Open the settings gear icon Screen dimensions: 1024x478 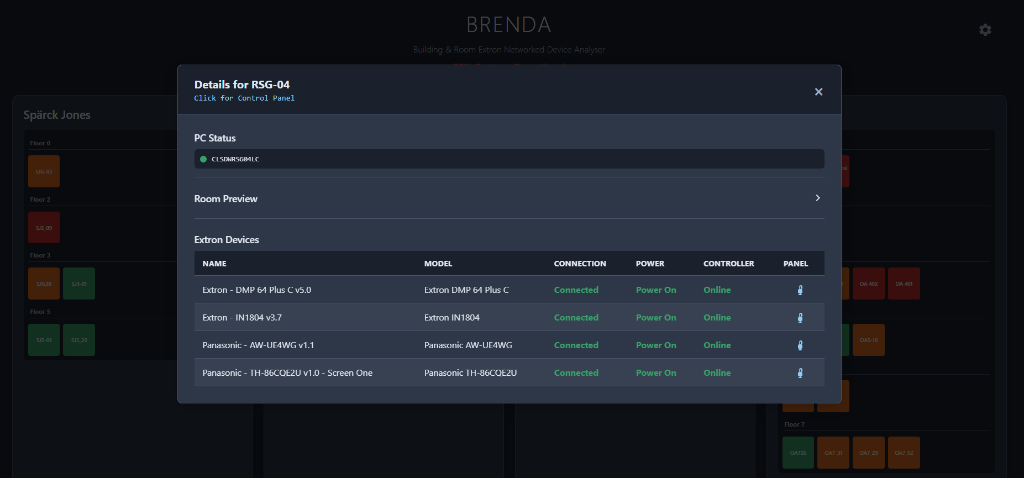985,30
